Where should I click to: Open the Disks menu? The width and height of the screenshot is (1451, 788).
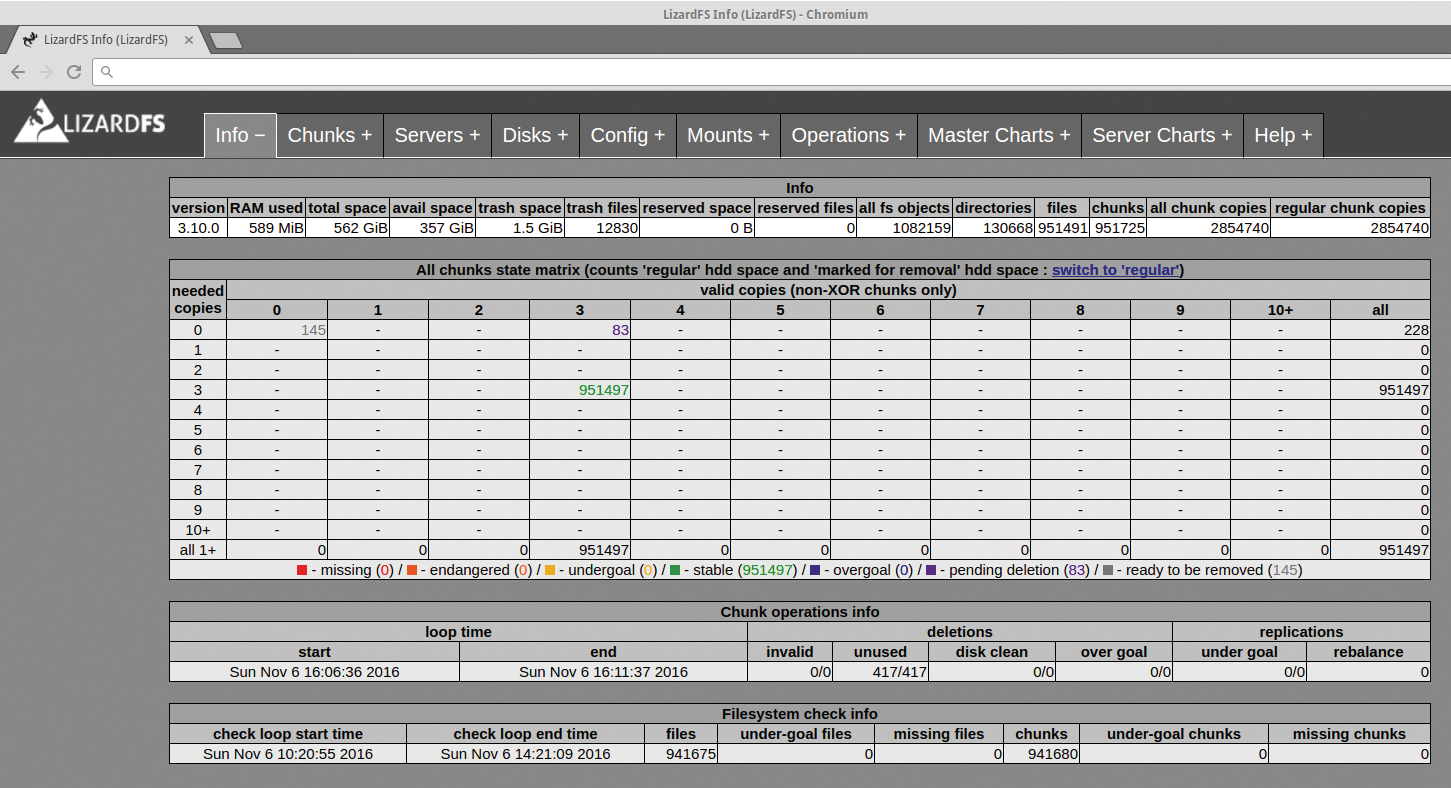[535, 135]
